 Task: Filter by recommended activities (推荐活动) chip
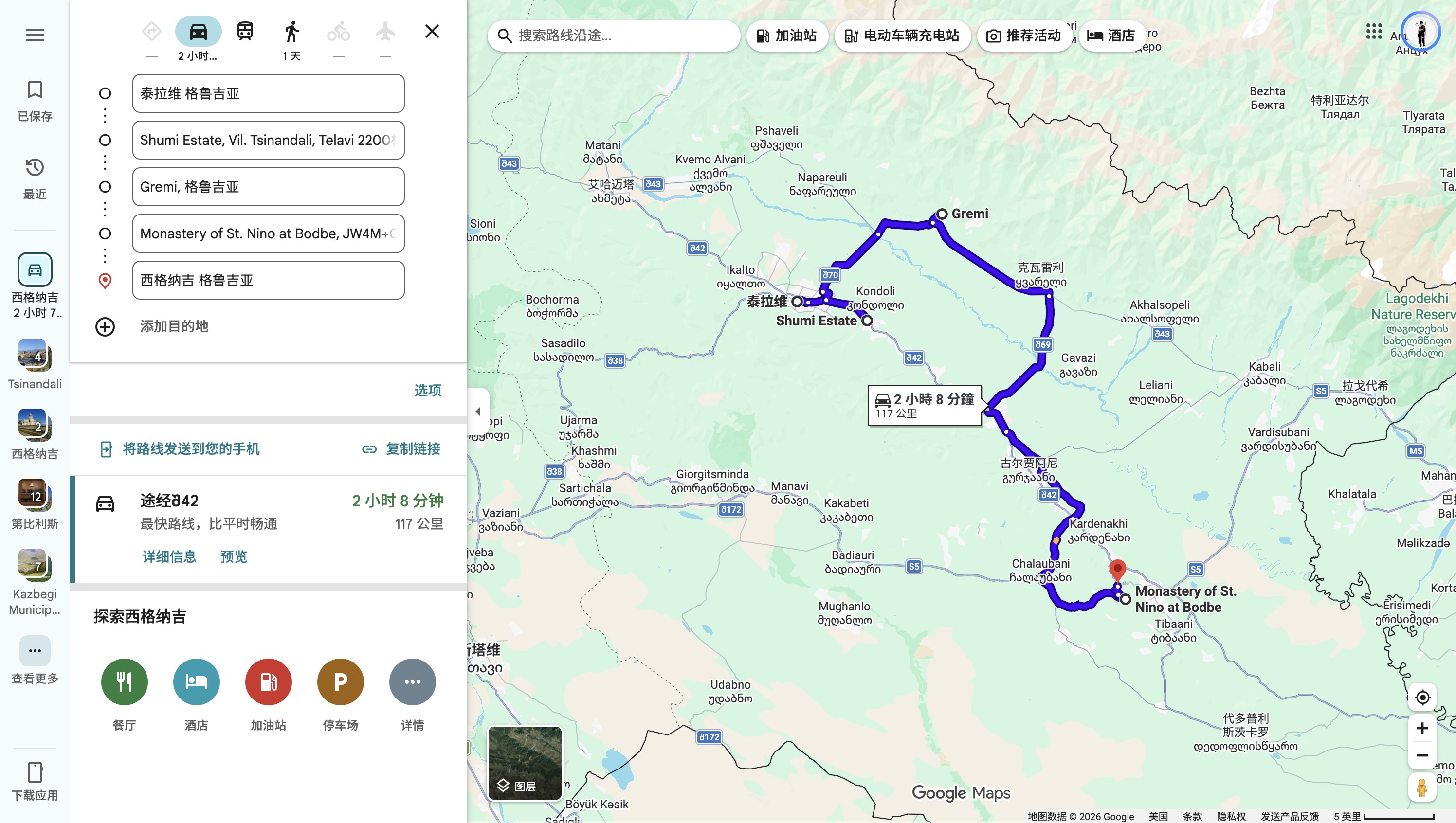[x=1024, y=36]
